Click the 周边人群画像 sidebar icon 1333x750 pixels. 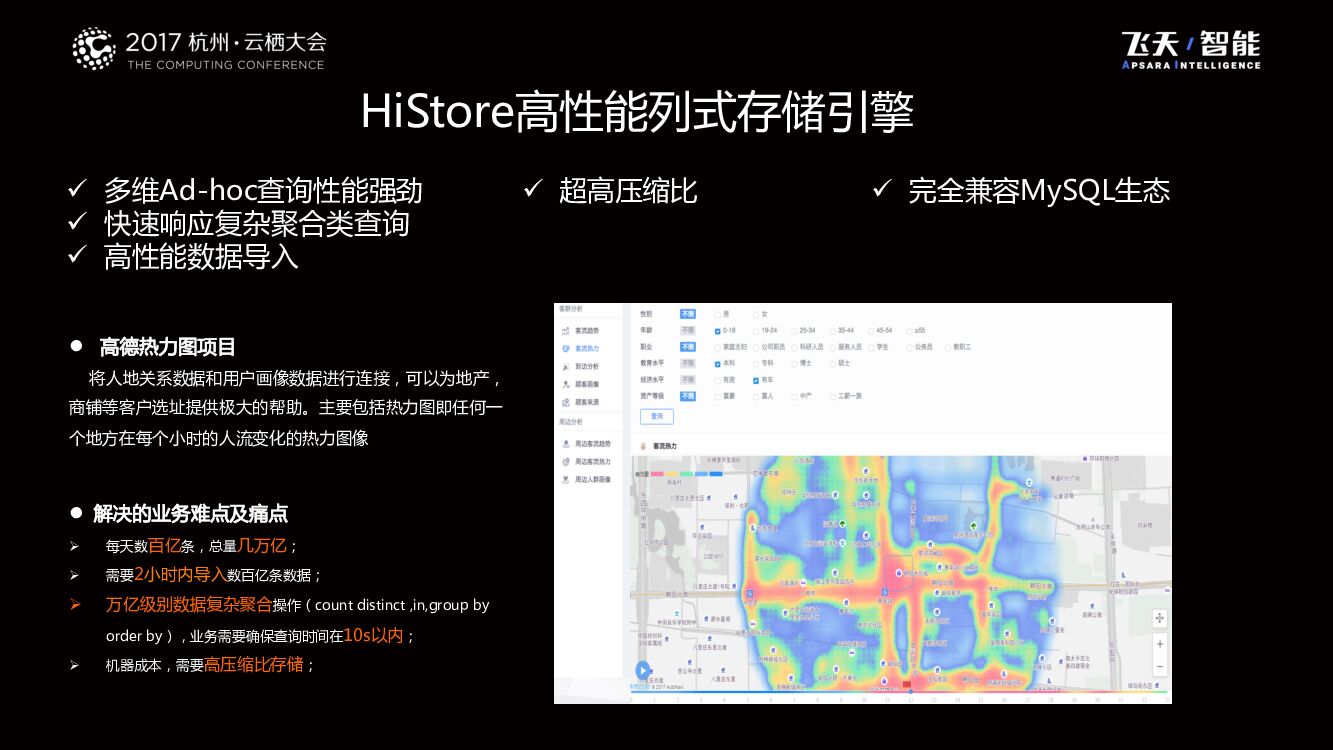point(566,480)
